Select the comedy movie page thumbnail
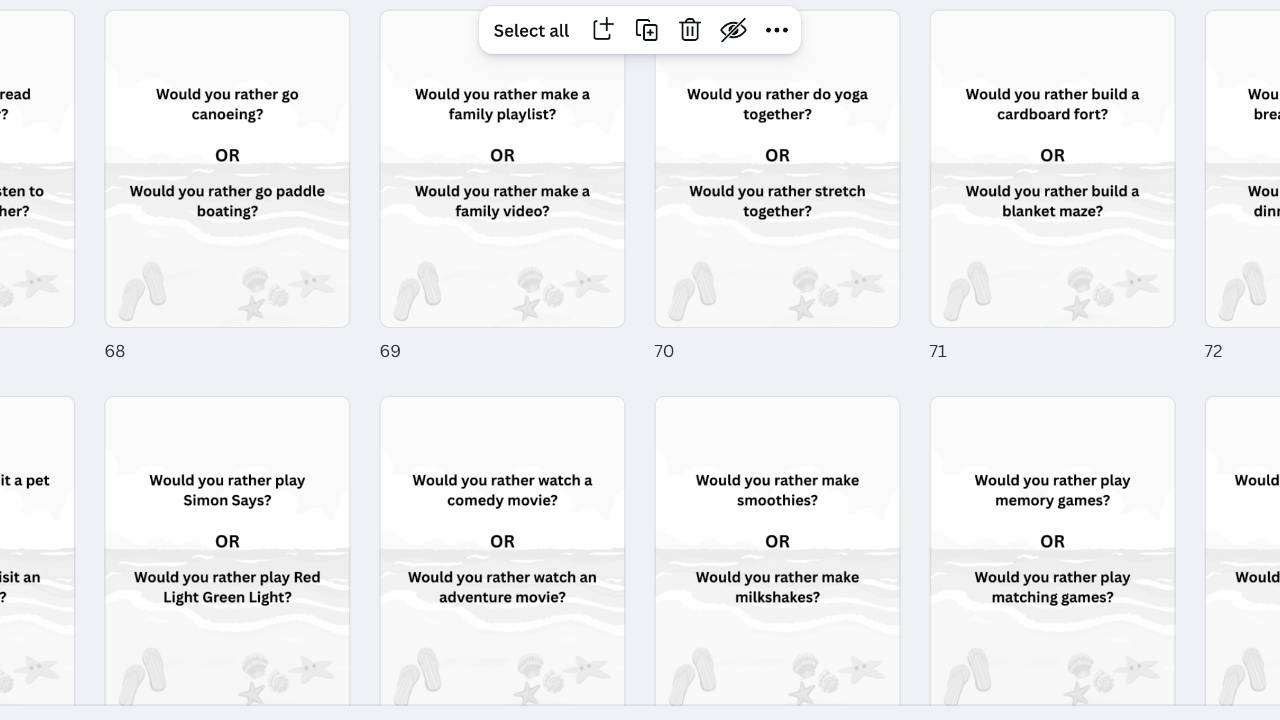 click(502, 550)
